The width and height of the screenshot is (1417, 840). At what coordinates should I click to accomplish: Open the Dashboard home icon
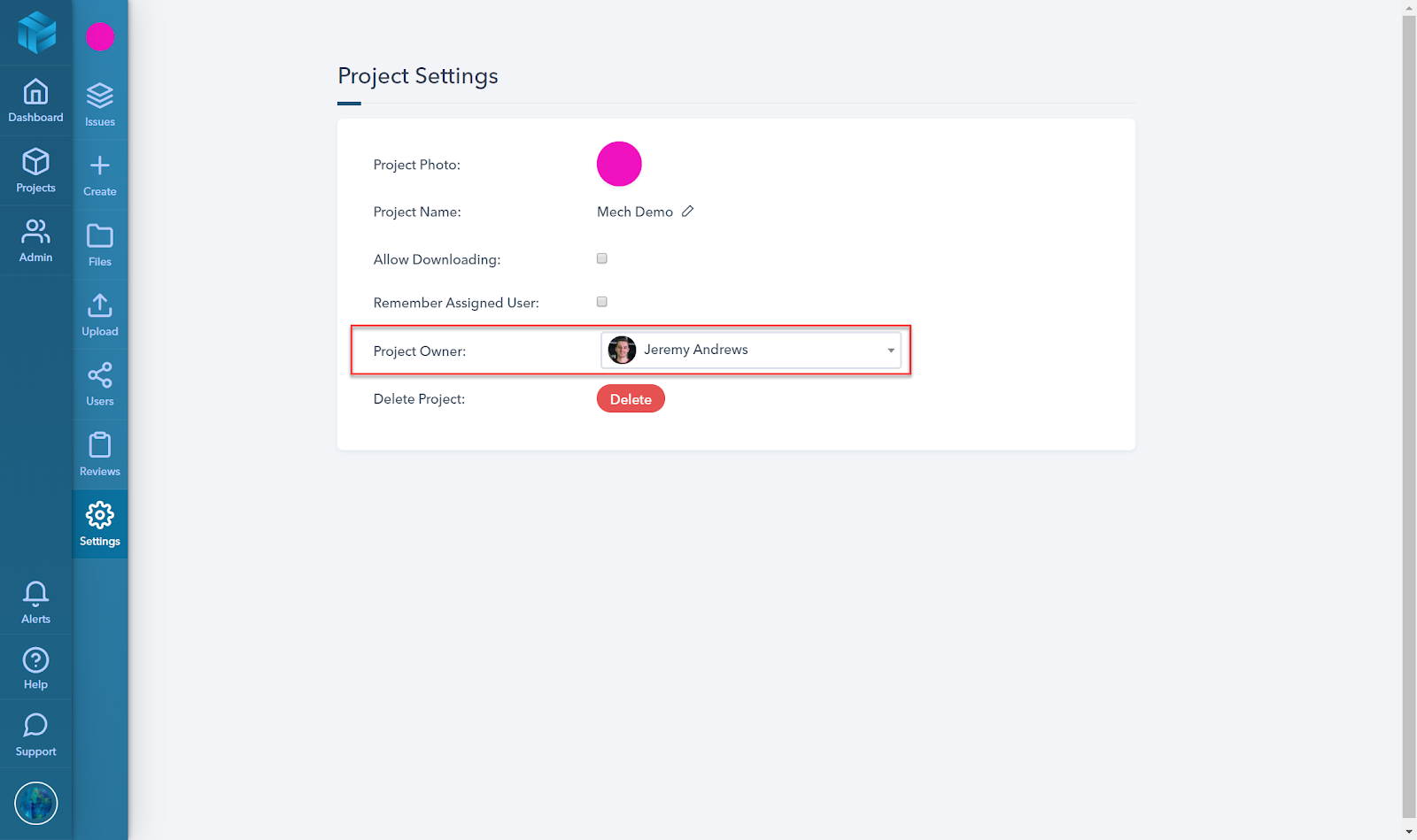[35, 92]
